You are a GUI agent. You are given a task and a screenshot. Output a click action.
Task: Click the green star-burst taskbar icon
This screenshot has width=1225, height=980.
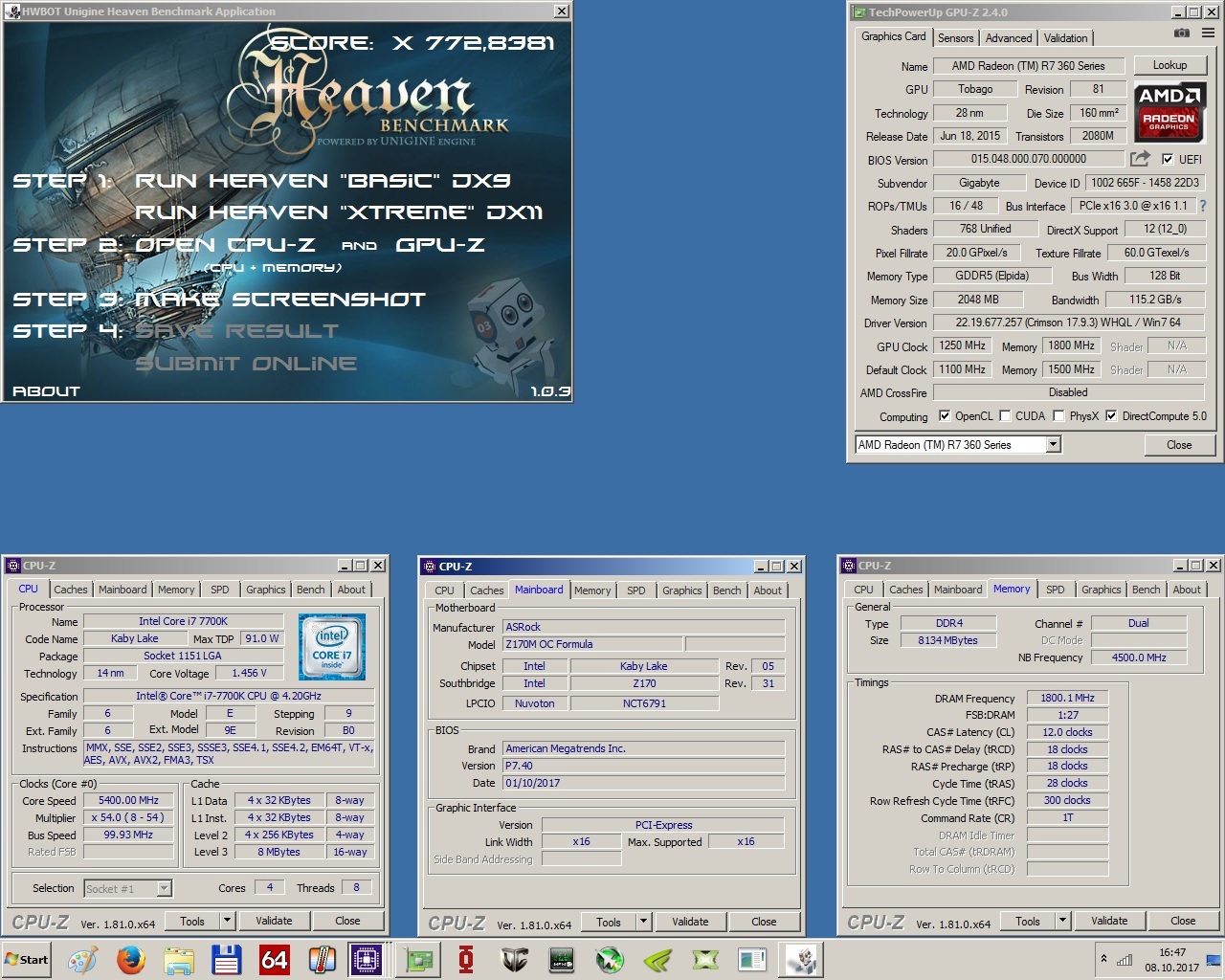(x=610, y=959)
